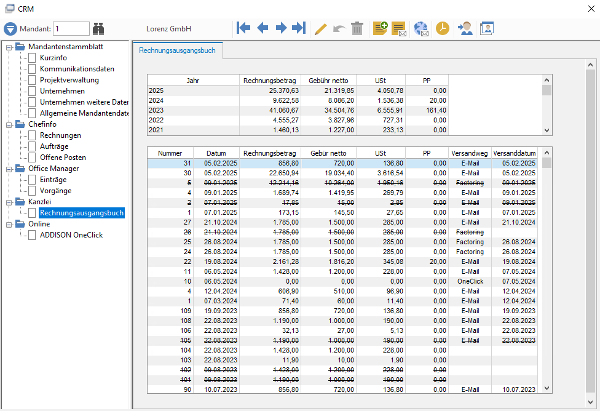Open the yellow clock icon
Screen dimensions: 600x411
pos(442,28)
